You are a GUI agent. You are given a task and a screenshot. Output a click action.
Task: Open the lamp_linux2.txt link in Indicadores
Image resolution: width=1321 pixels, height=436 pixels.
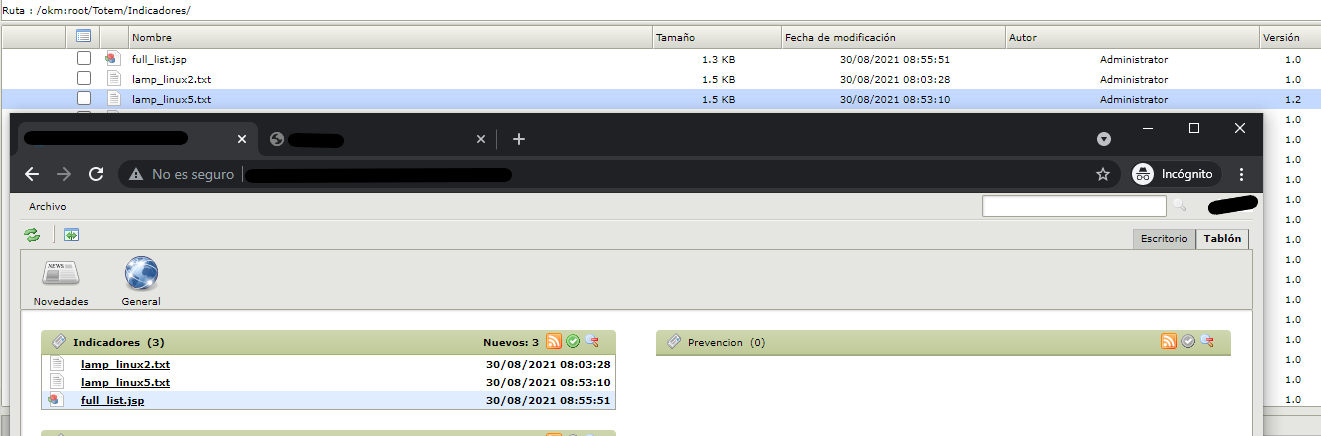pos(125,364)
